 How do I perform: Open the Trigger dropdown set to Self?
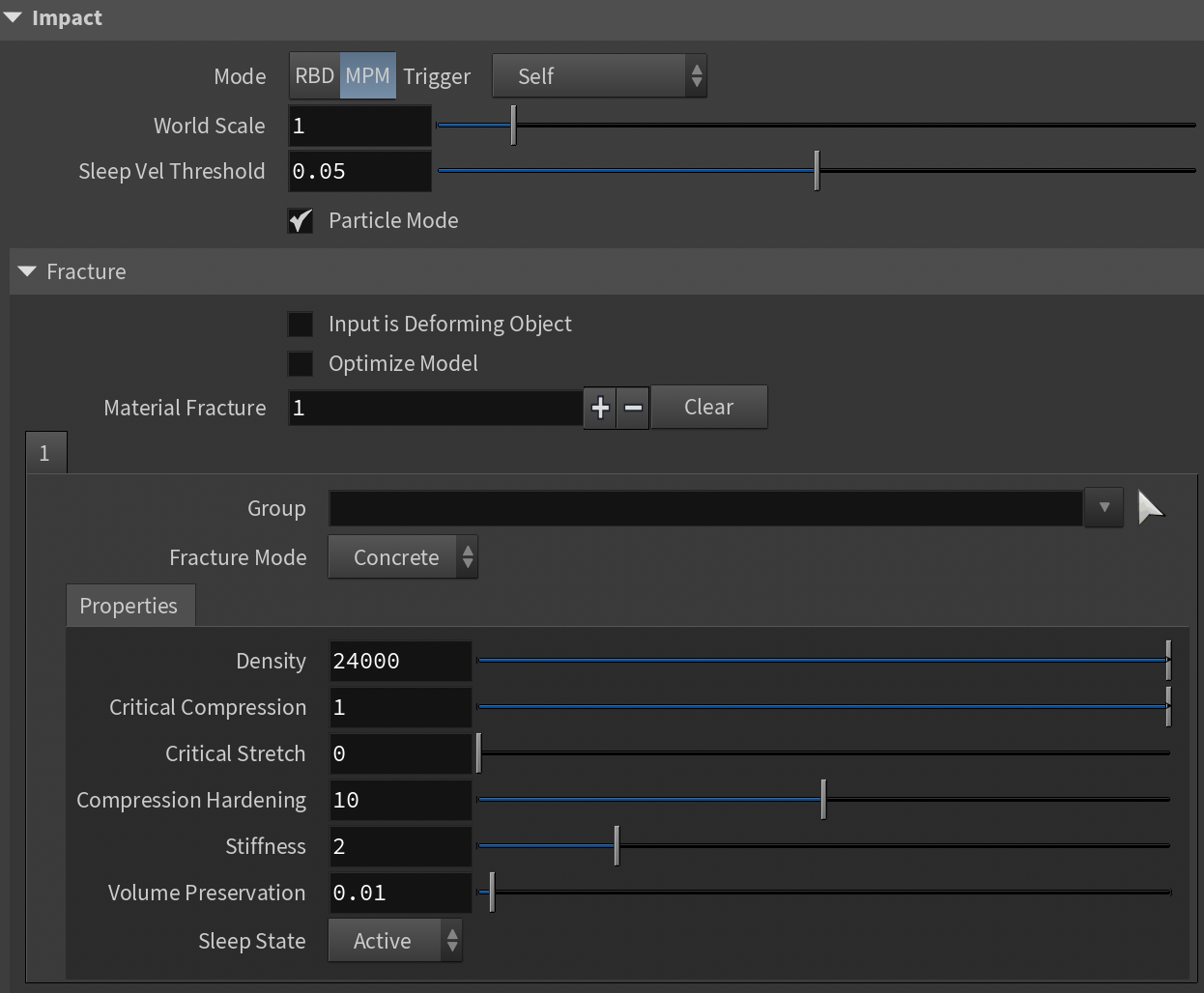(599, 76)
